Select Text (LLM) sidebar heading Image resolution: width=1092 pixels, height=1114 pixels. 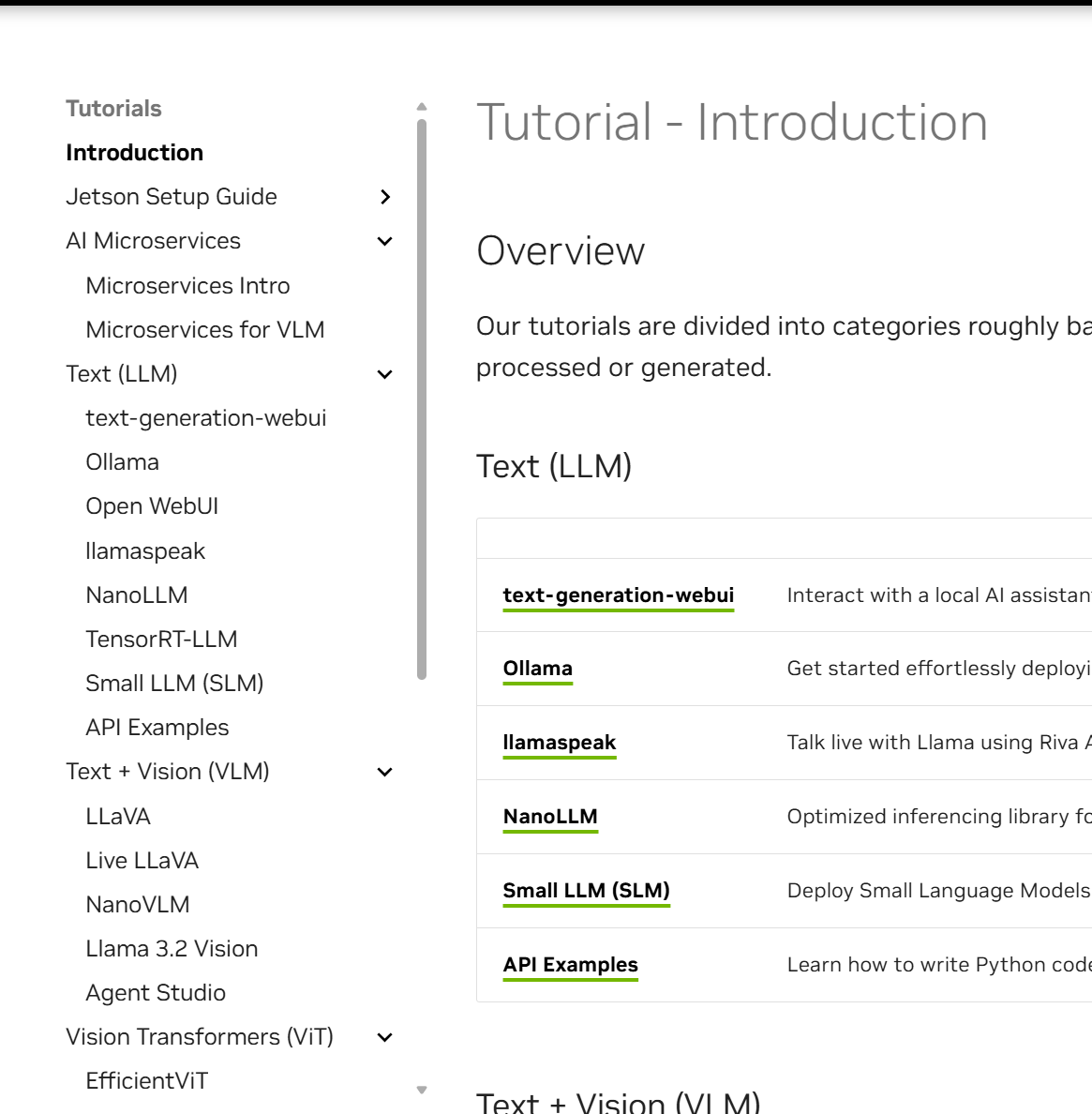(122, 374)
